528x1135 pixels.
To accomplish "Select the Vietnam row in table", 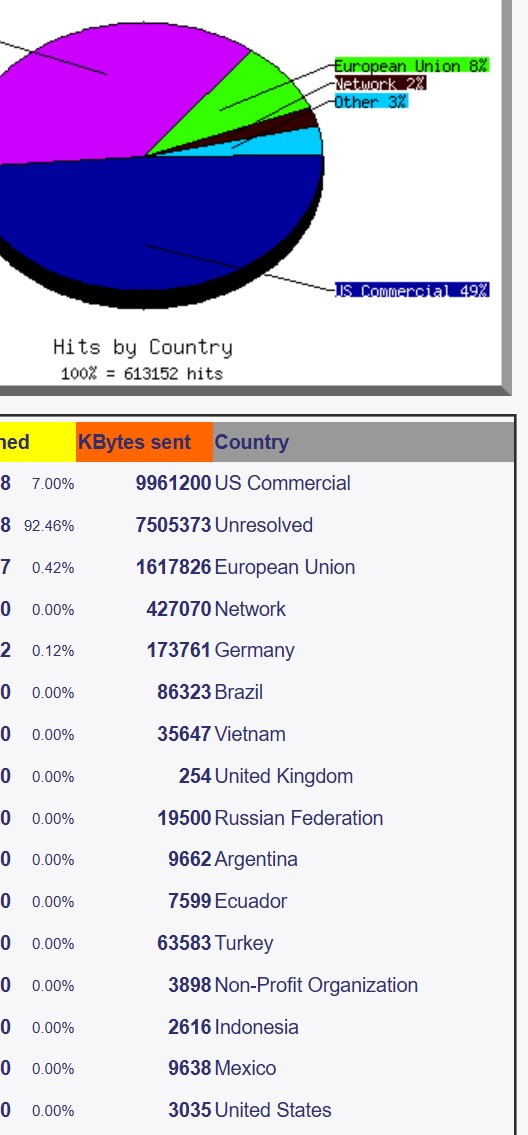I will pos(257,735).
